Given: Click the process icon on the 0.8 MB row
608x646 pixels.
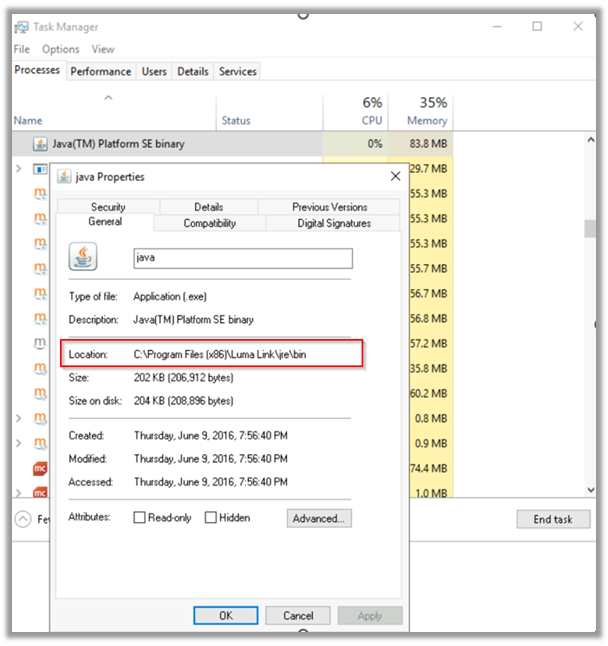Looking at the screenshot, I should (x=40, y=418).
